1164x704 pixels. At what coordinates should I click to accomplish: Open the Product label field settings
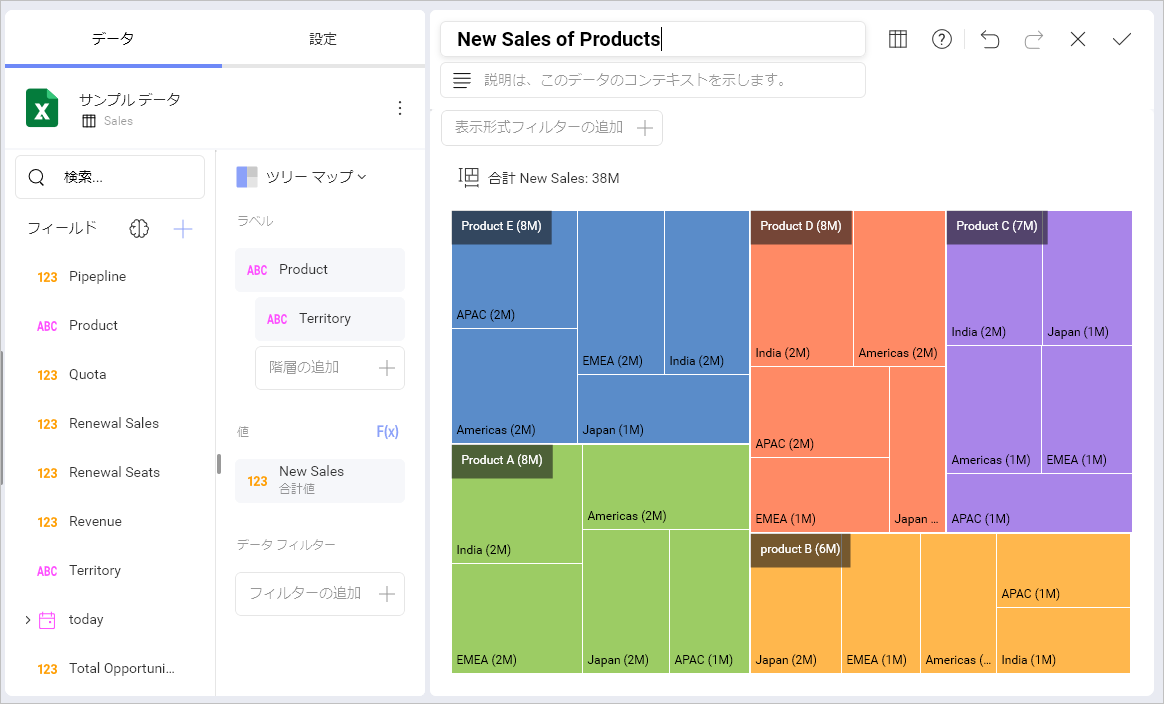point(320,270)
